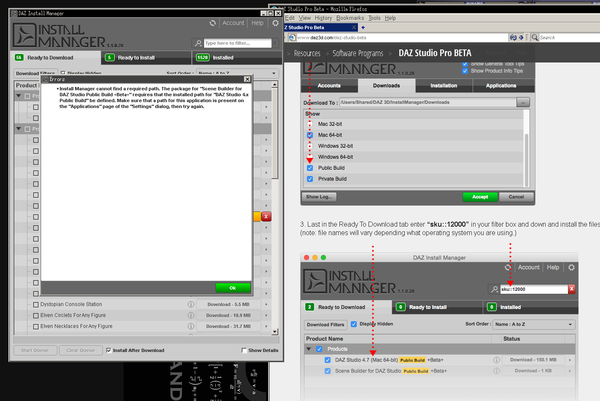Collapse the second product group triangle
The width and height of the screenshot is (600, 401).
[x=19, y=129]
